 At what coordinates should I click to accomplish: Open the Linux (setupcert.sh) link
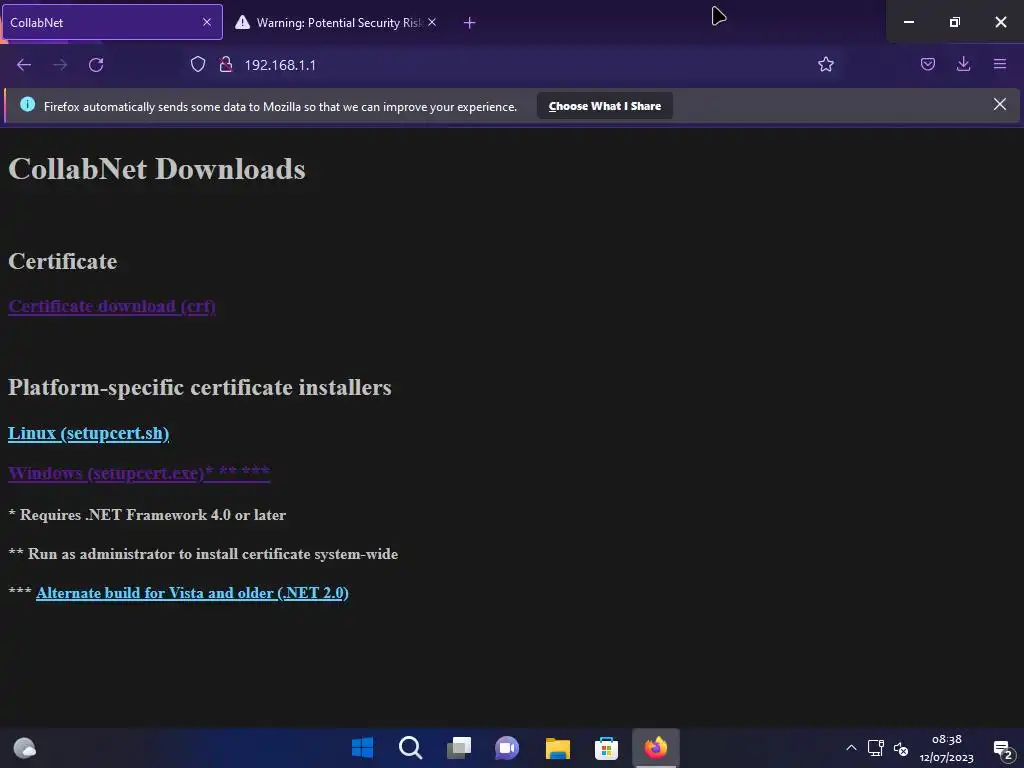click(x=89, y=434)
